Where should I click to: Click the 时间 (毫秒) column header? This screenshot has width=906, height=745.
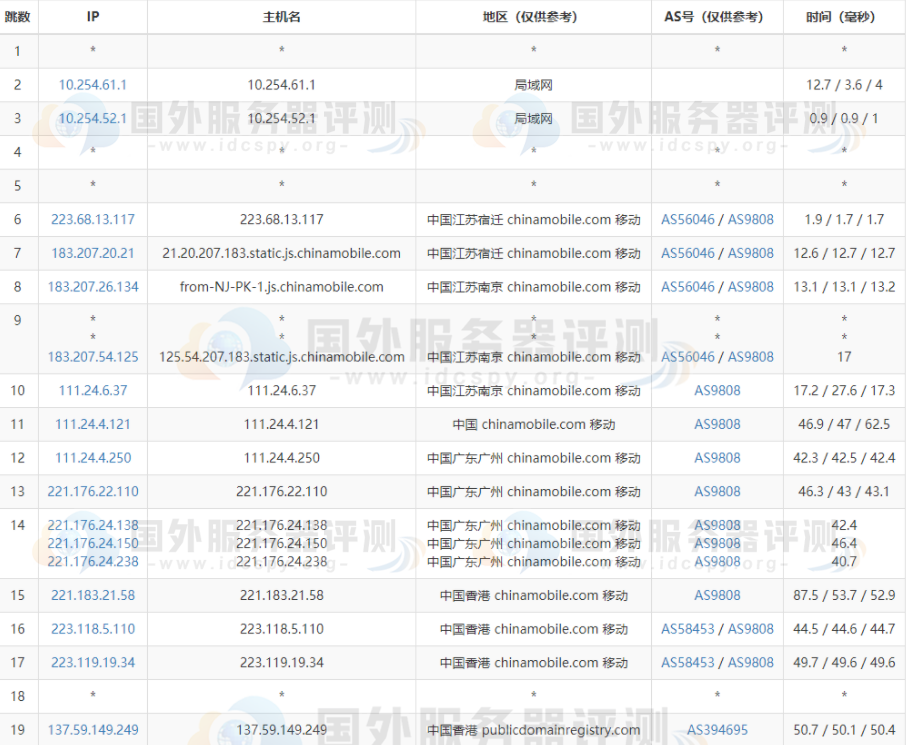844,17
